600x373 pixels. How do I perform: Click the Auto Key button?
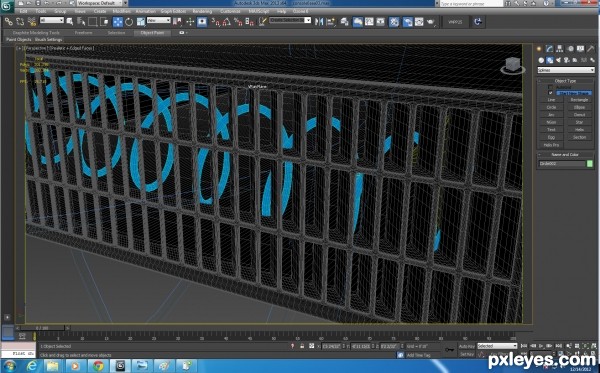[466, 346]
